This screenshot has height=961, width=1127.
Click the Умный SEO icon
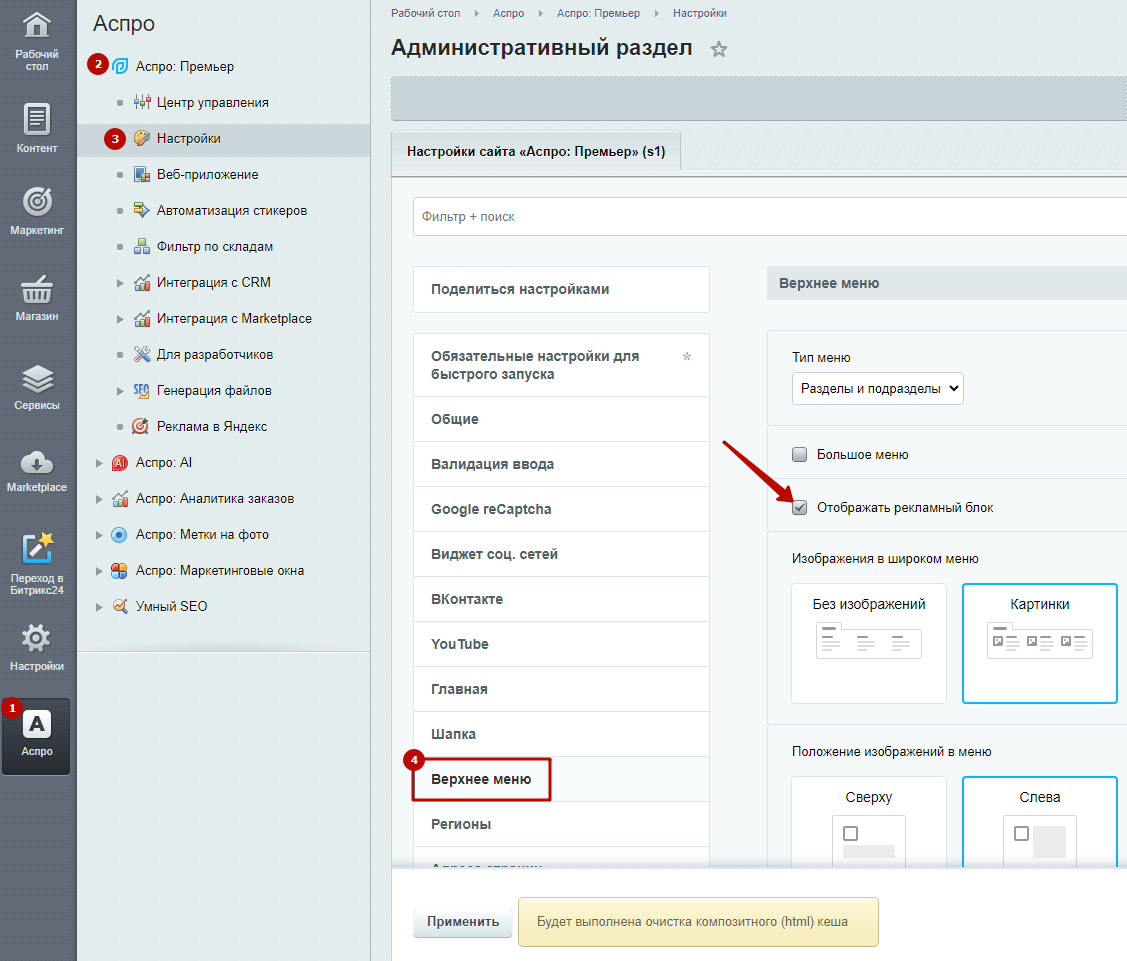[120, 606]
